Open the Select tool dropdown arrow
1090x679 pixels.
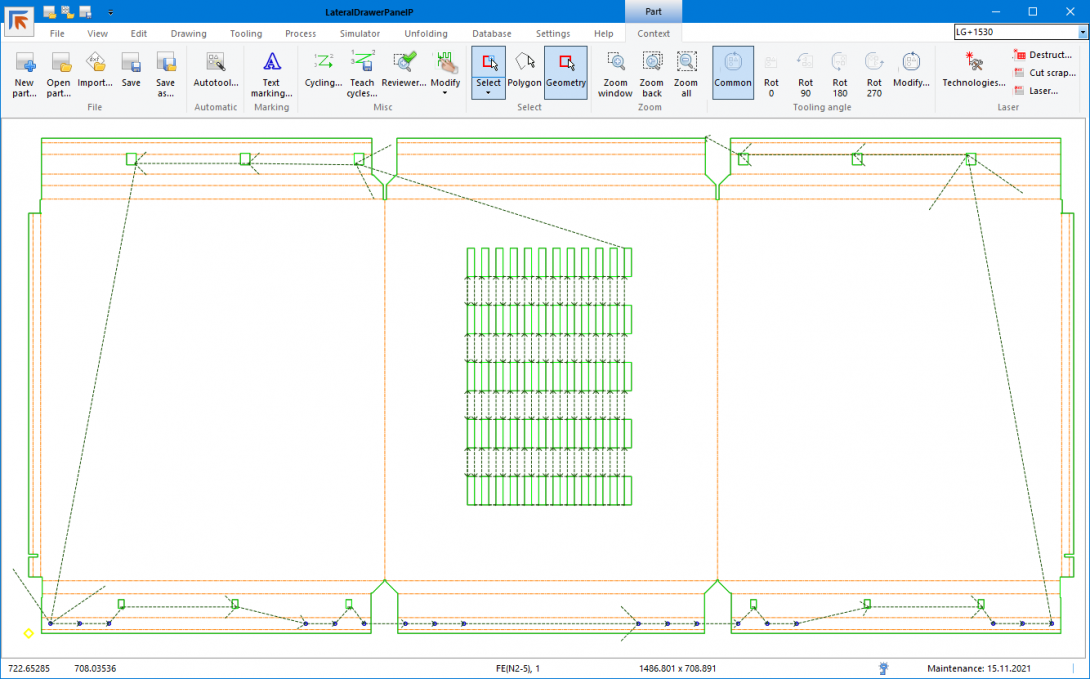pyautogui.click(x=488, y=92)
